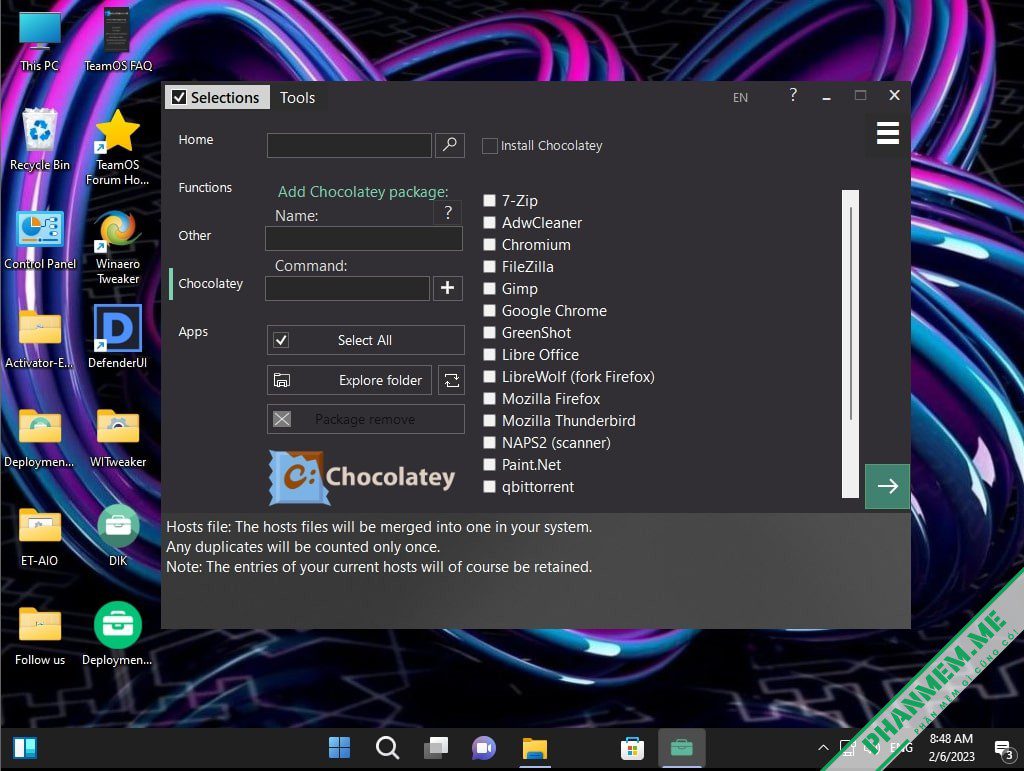Open the Widgets icon in the taskbar
The image size is (1024, 771).
click(x=25, y=747)
